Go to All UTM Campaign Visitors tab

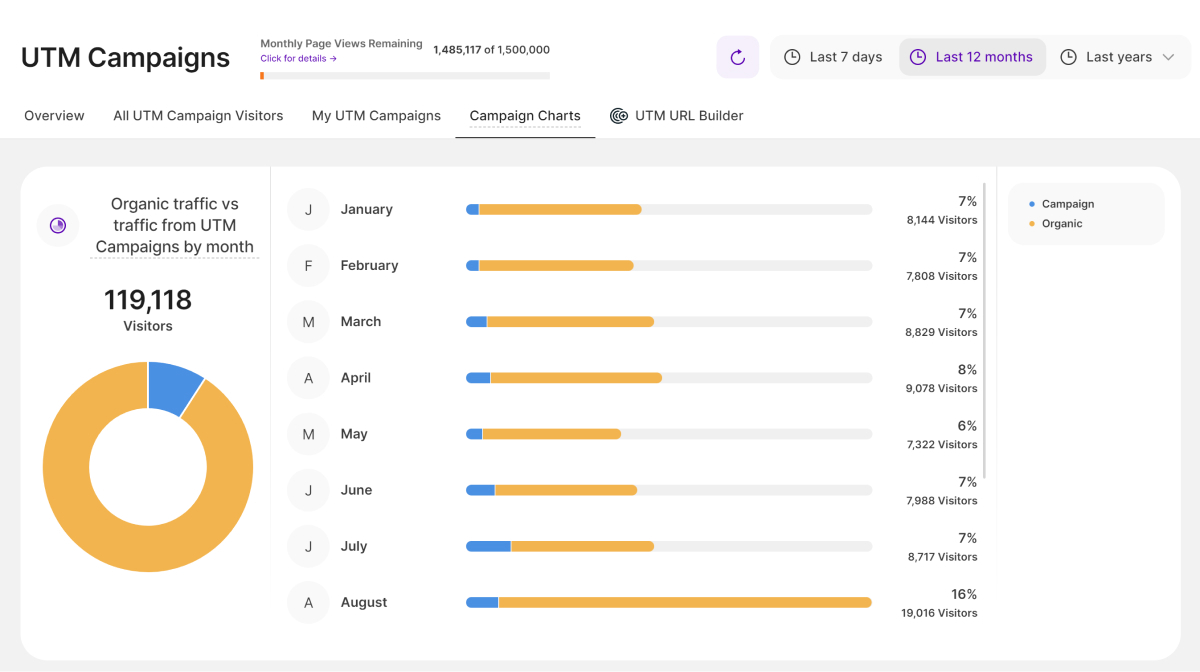(198, 116)
